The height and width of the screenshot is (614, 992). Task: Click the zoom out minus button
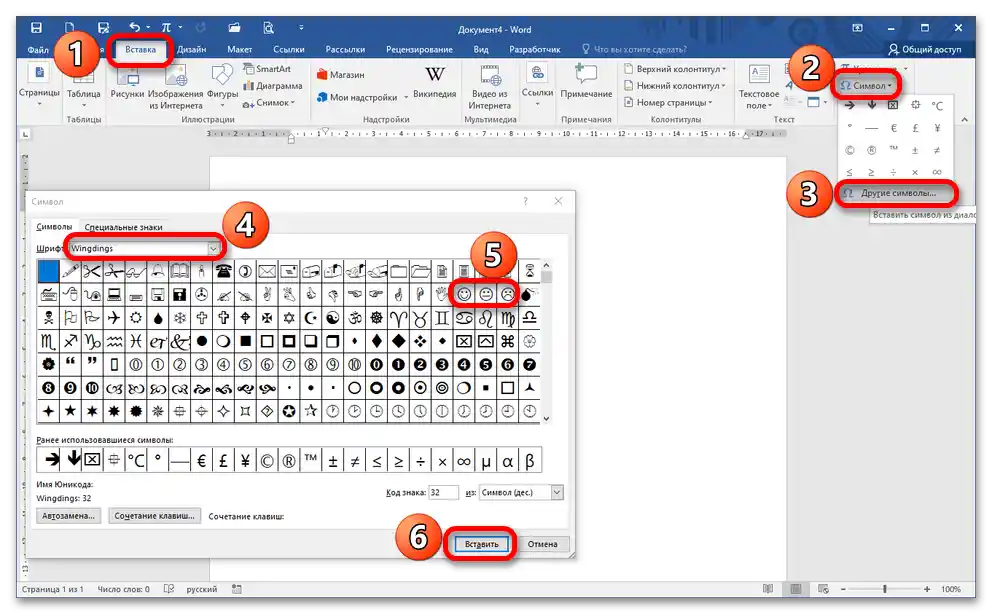(843, 589)
